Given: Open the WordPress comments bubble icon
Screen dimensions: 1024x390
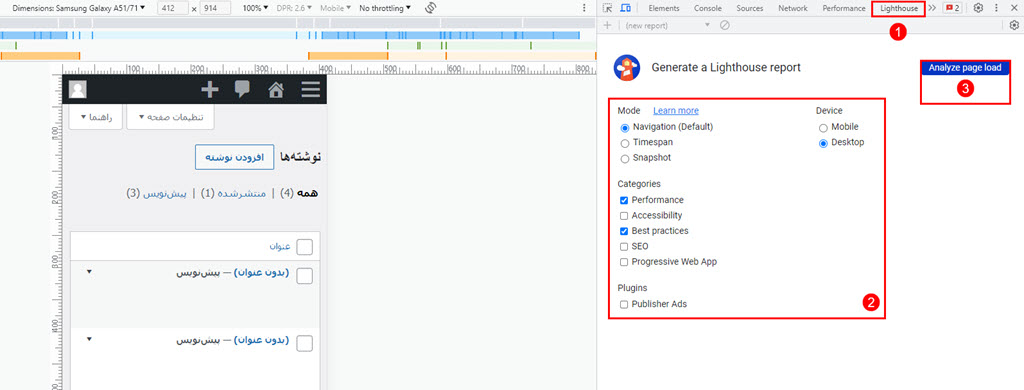Looking at the screenshot, I should [242, 89].
